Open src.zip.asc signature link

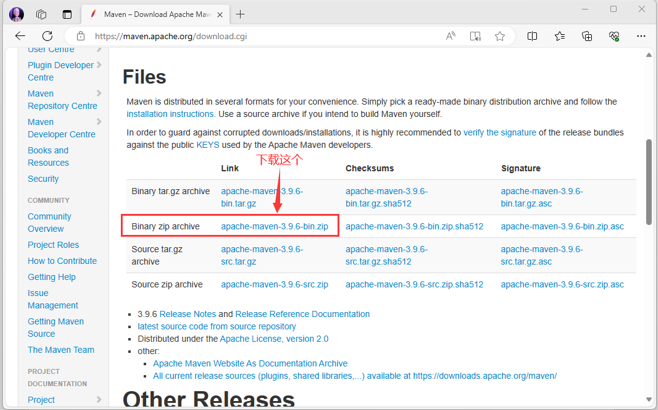[562, 285]
